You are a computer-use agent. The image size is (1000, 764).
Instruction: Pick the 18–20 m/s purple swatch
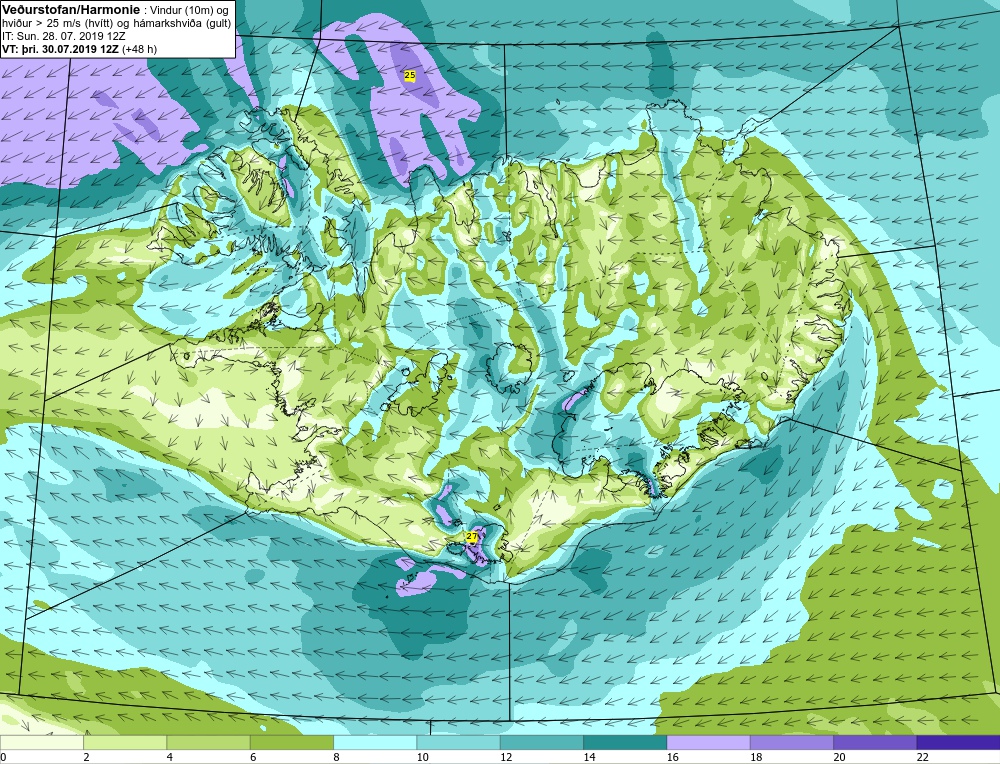coord(791,742)
